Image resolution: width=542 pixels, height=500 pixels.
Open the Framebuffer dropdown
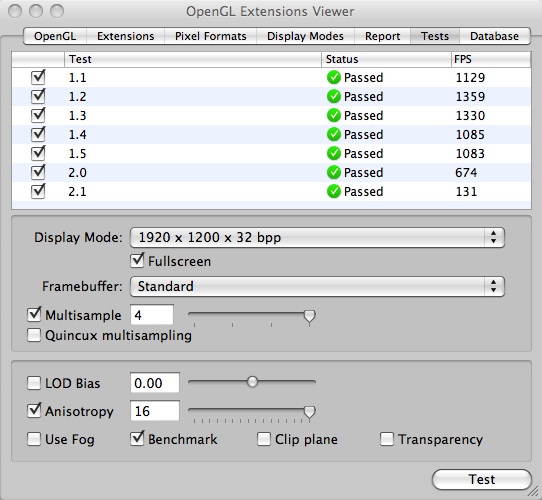317,286
